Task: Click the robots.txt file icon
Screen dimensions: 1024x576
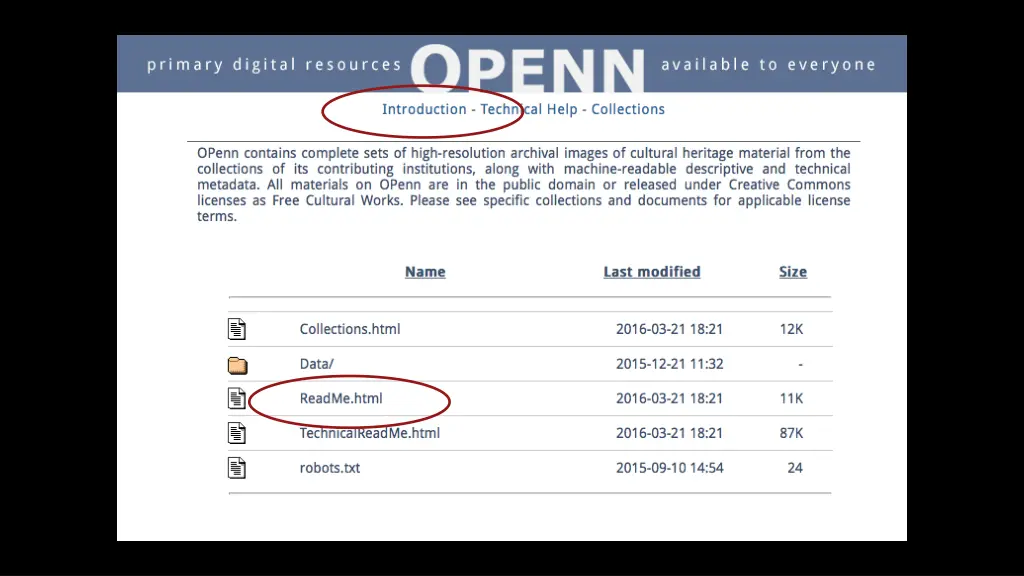Action: (x=237, y=468)
